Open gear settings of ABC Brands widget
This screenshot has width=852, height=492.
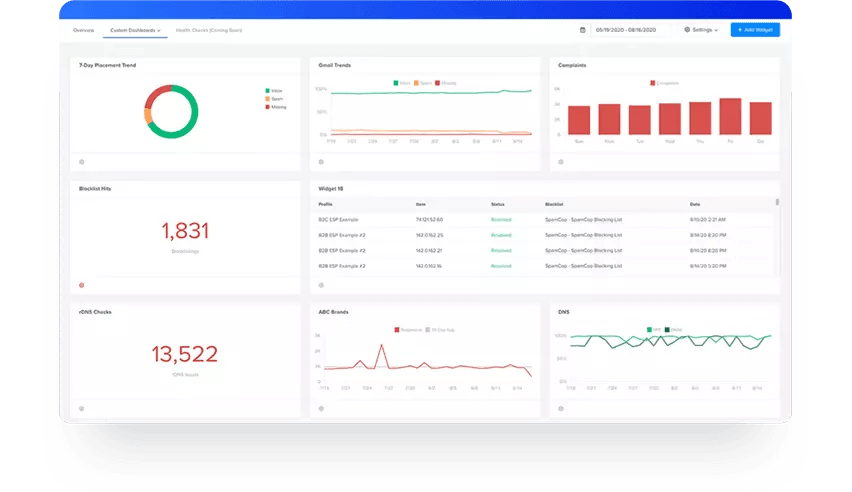tap(321, 409)
